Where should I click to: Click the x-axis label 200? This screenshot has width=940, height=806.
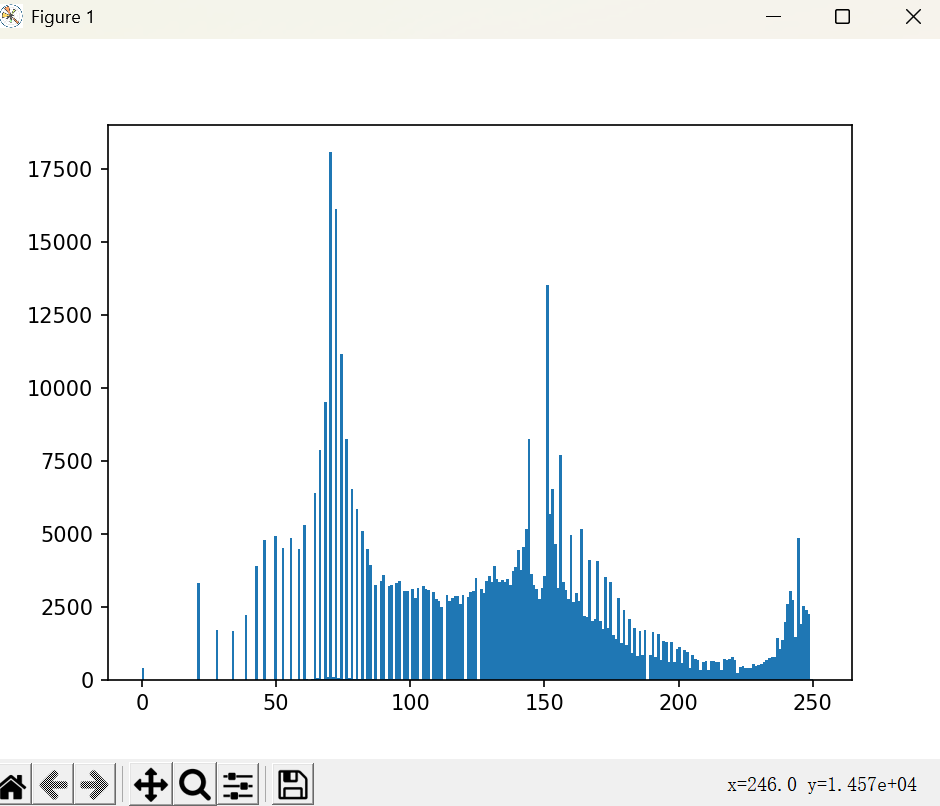[x=678, y=702]
